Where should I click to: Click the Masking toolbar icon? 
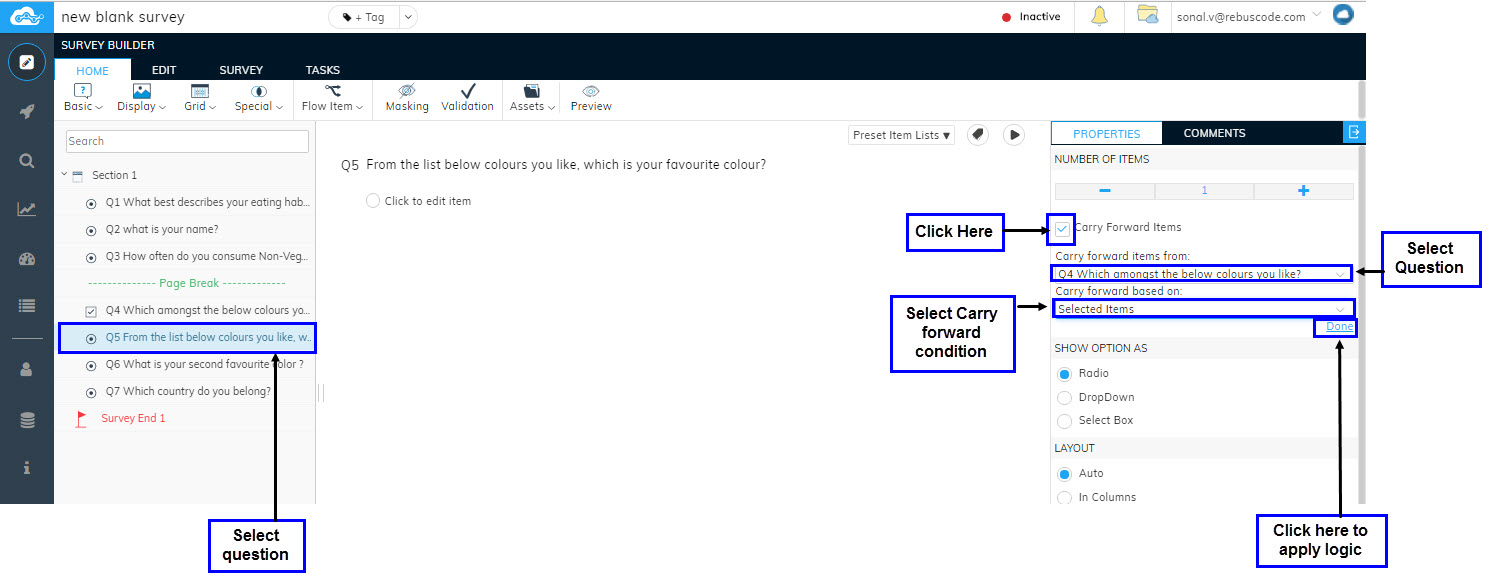pos(407,98)
